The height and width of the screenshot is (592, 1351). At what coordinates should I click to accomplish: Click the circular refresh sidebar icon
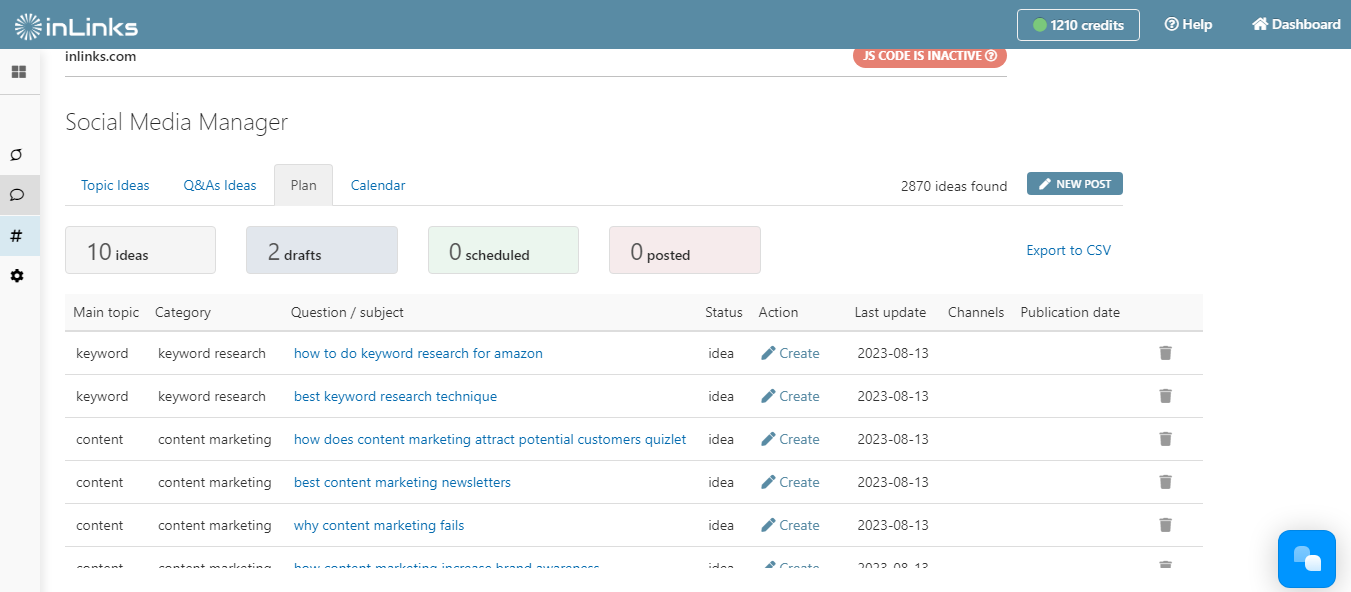click(17, 155)
